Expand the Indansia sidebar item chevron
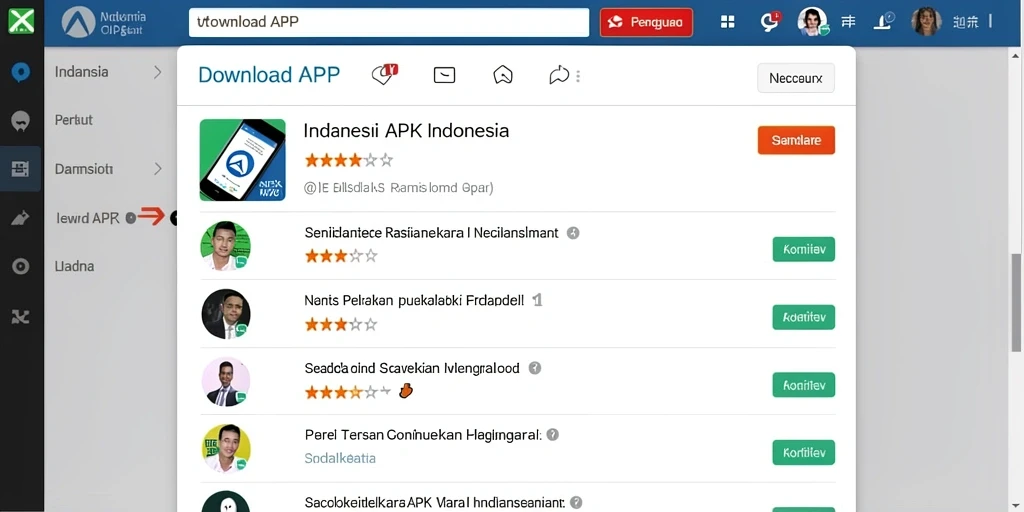 tap(157, 72)
